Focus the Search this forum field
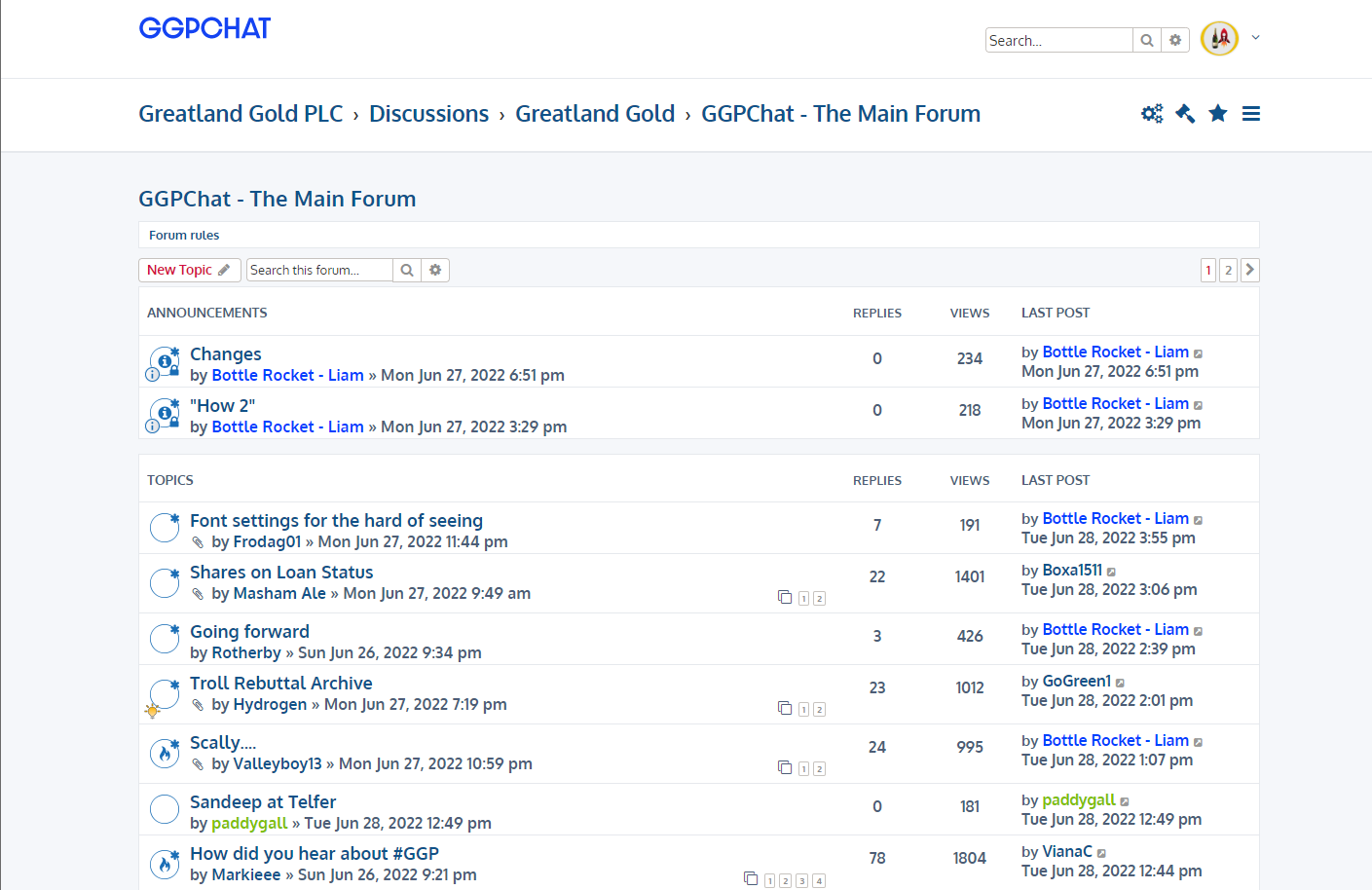 point(319,270)
